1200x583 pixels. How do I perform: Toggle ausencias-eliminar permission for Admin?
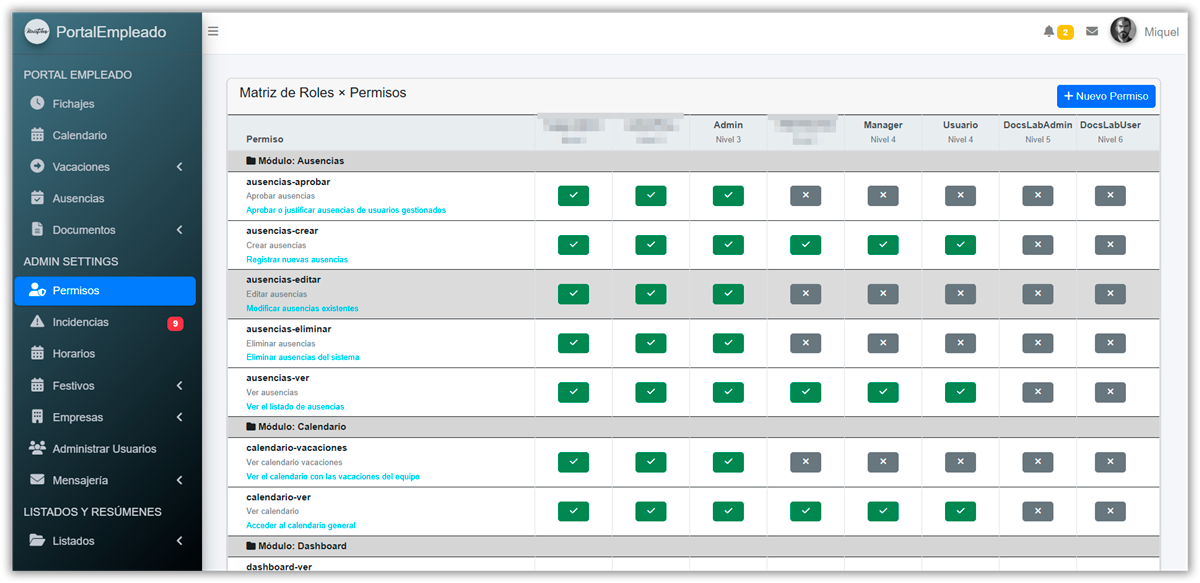[728, 343]
